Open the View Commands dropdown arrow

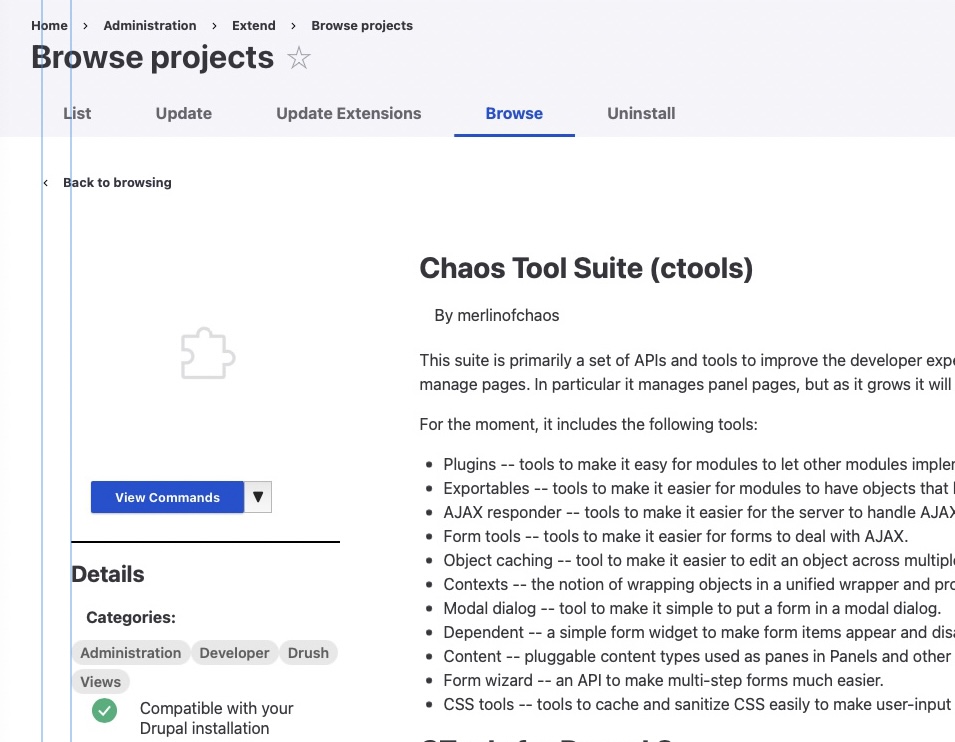[257, 497]
